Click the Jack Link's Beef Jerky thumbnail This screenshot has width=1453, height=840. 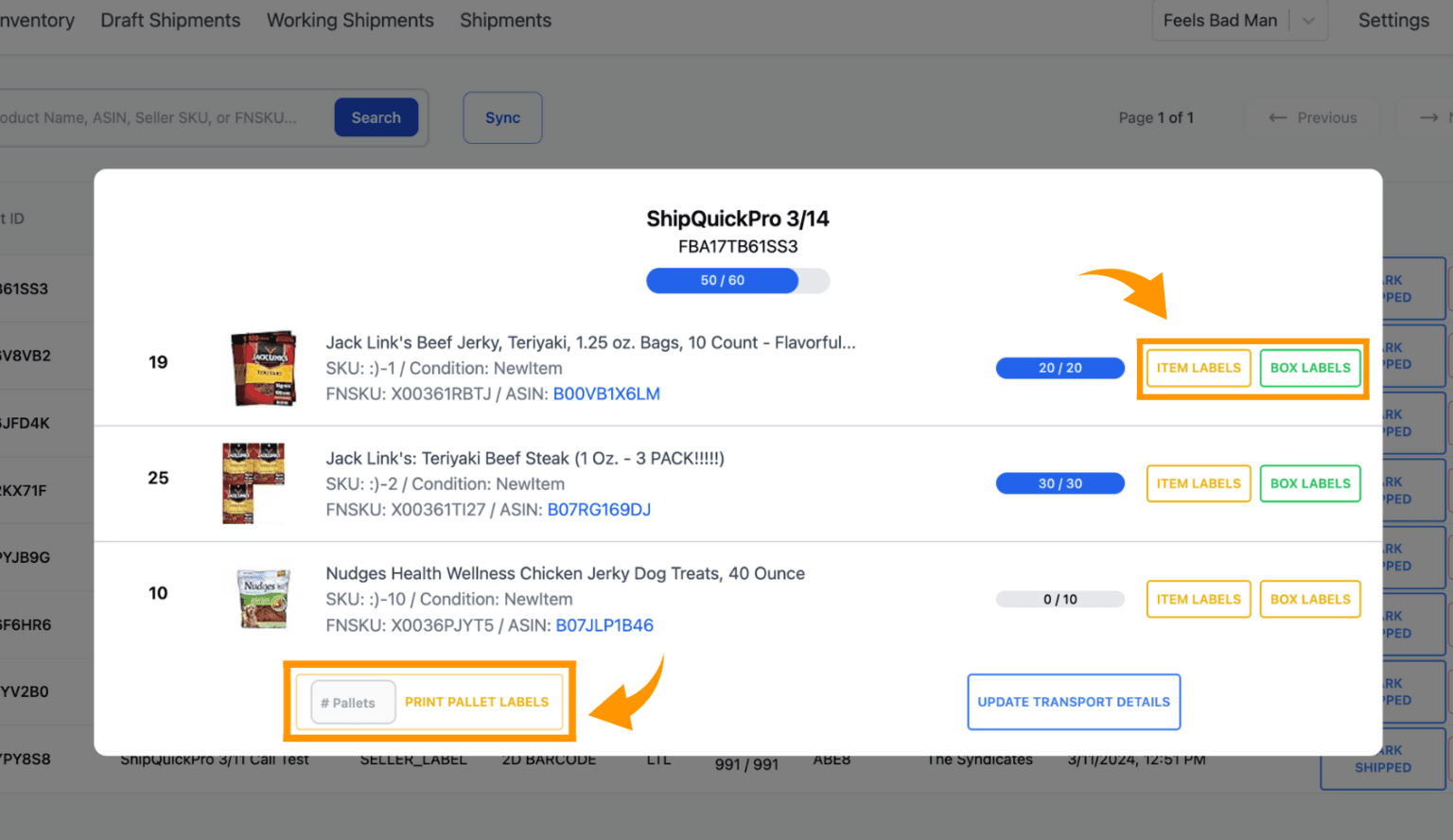click(x=264, y=368)
